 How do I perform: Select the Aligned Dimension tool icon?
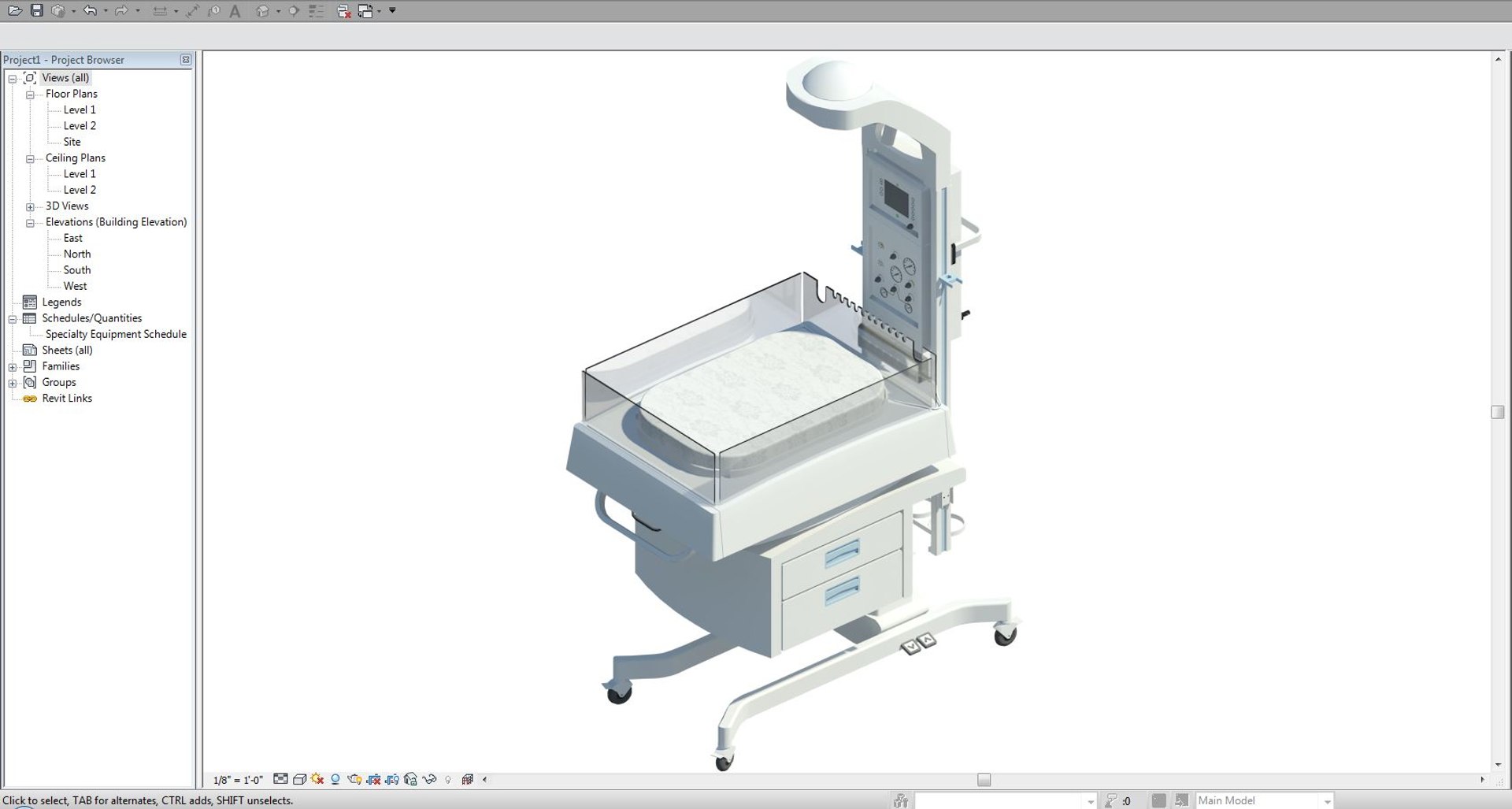click(192, 10)
